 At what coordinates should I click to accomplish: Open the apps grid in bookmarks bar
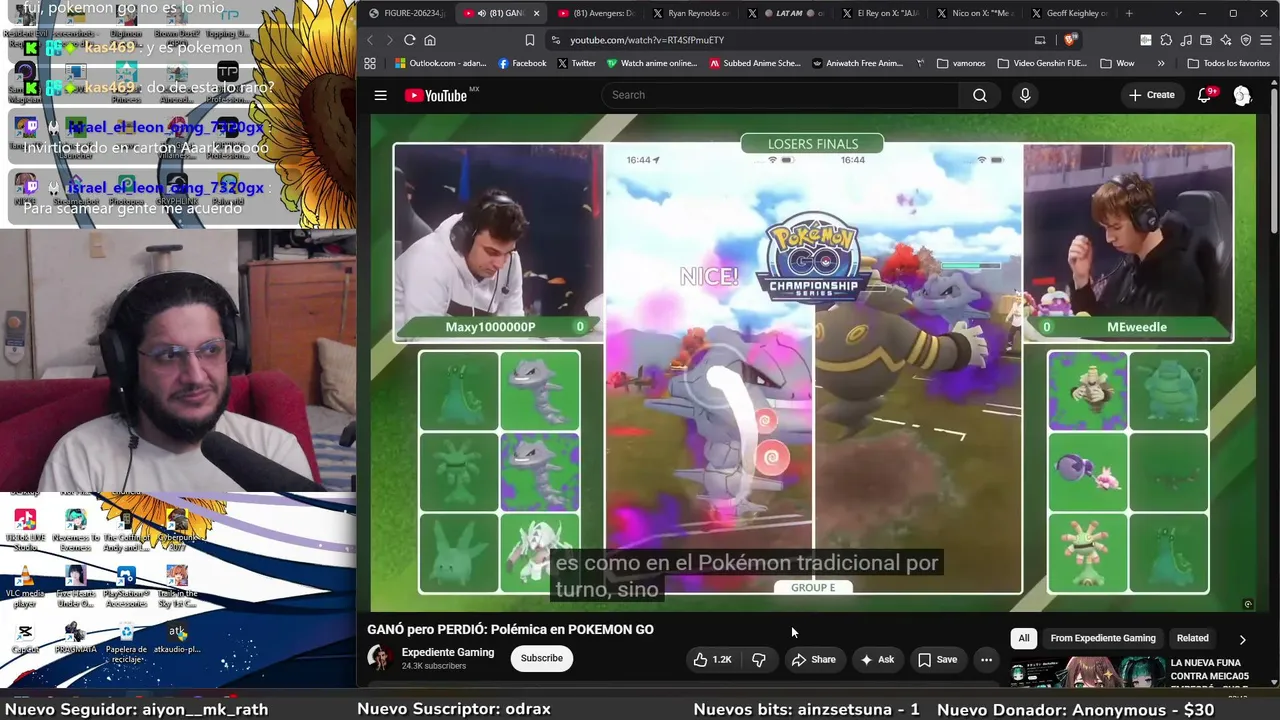point(370,63)
